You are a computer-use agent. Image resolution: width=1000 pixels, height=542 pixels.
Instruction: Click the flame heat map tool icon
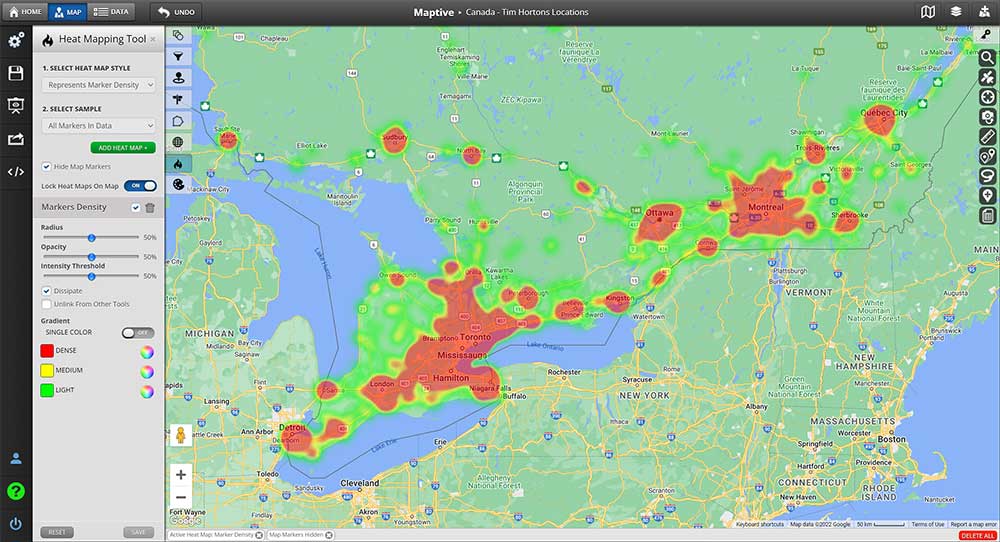(x=179, y=164)
